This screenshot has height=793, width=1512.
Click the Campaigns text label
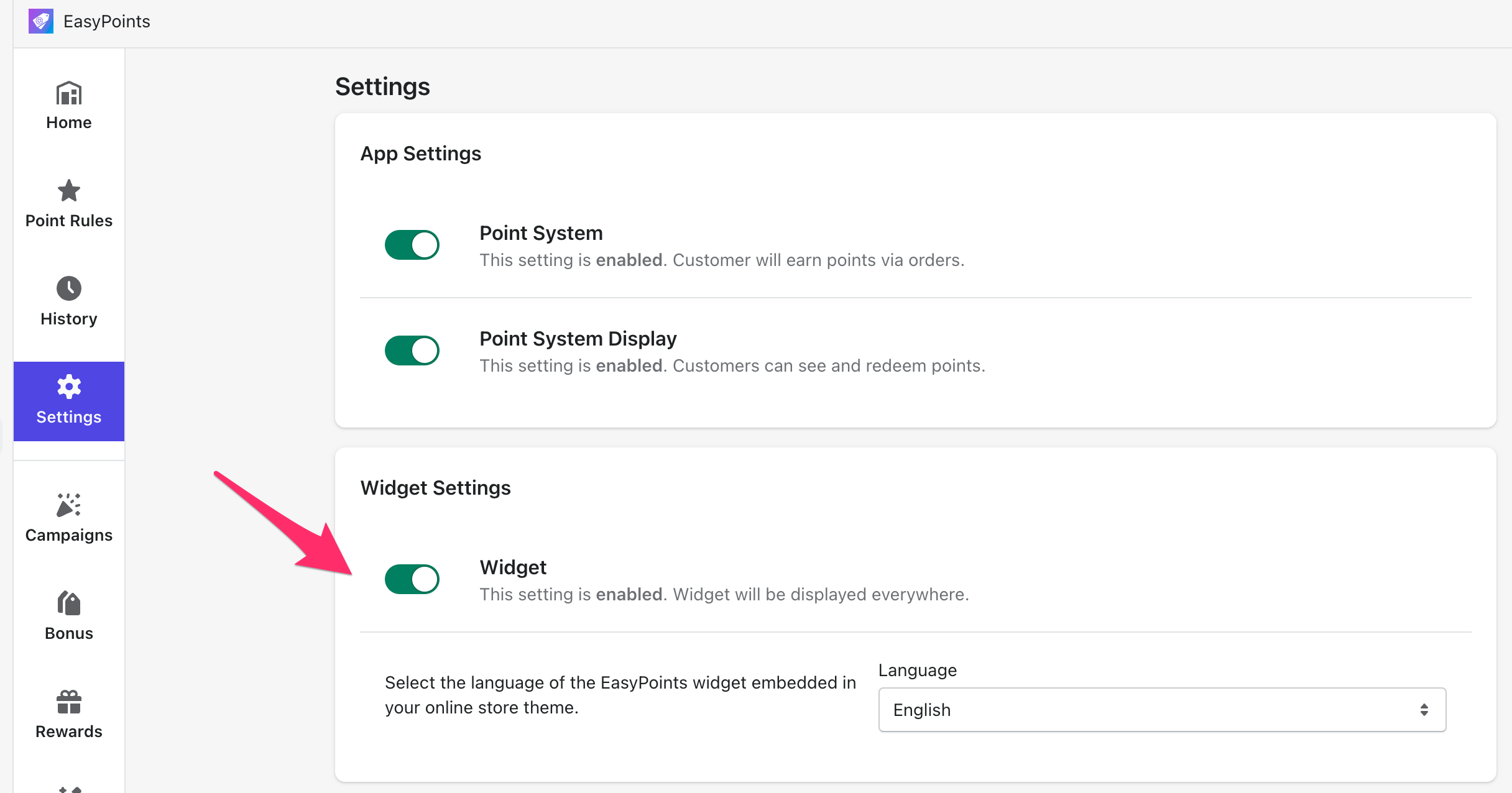click(x=68, y=535)
